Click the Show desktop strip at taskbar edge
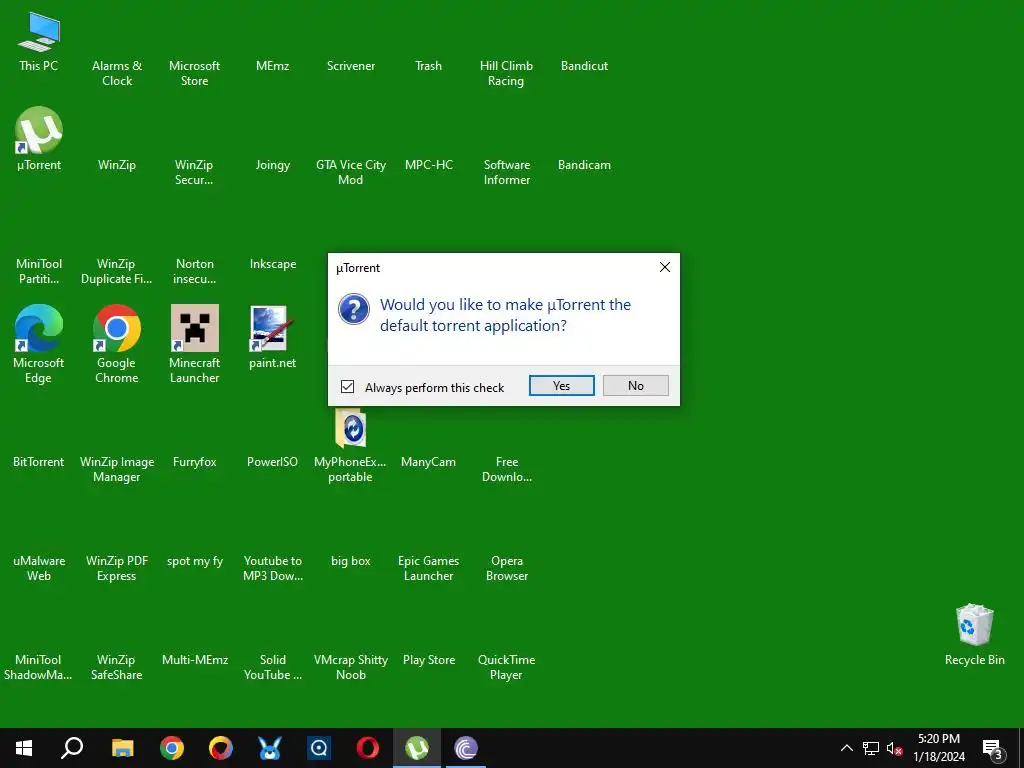 pyautogui.click(x=1021, y=748)
